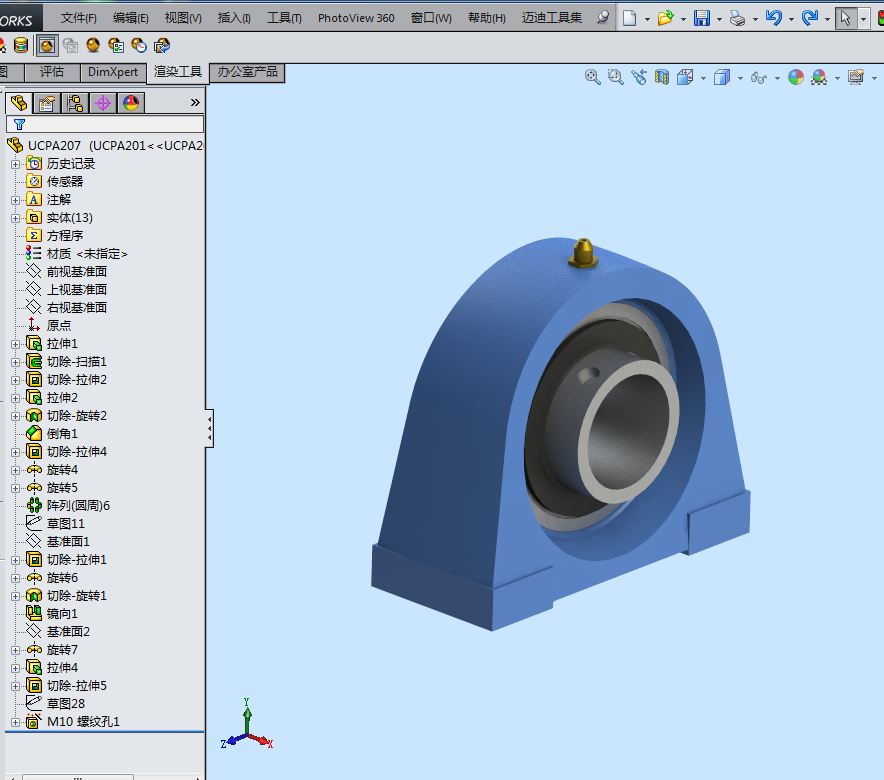Open the 编辑(E) menu
The width and height of the screenshot is (884, 780).
pyautogui.click(x=130, y=18)
